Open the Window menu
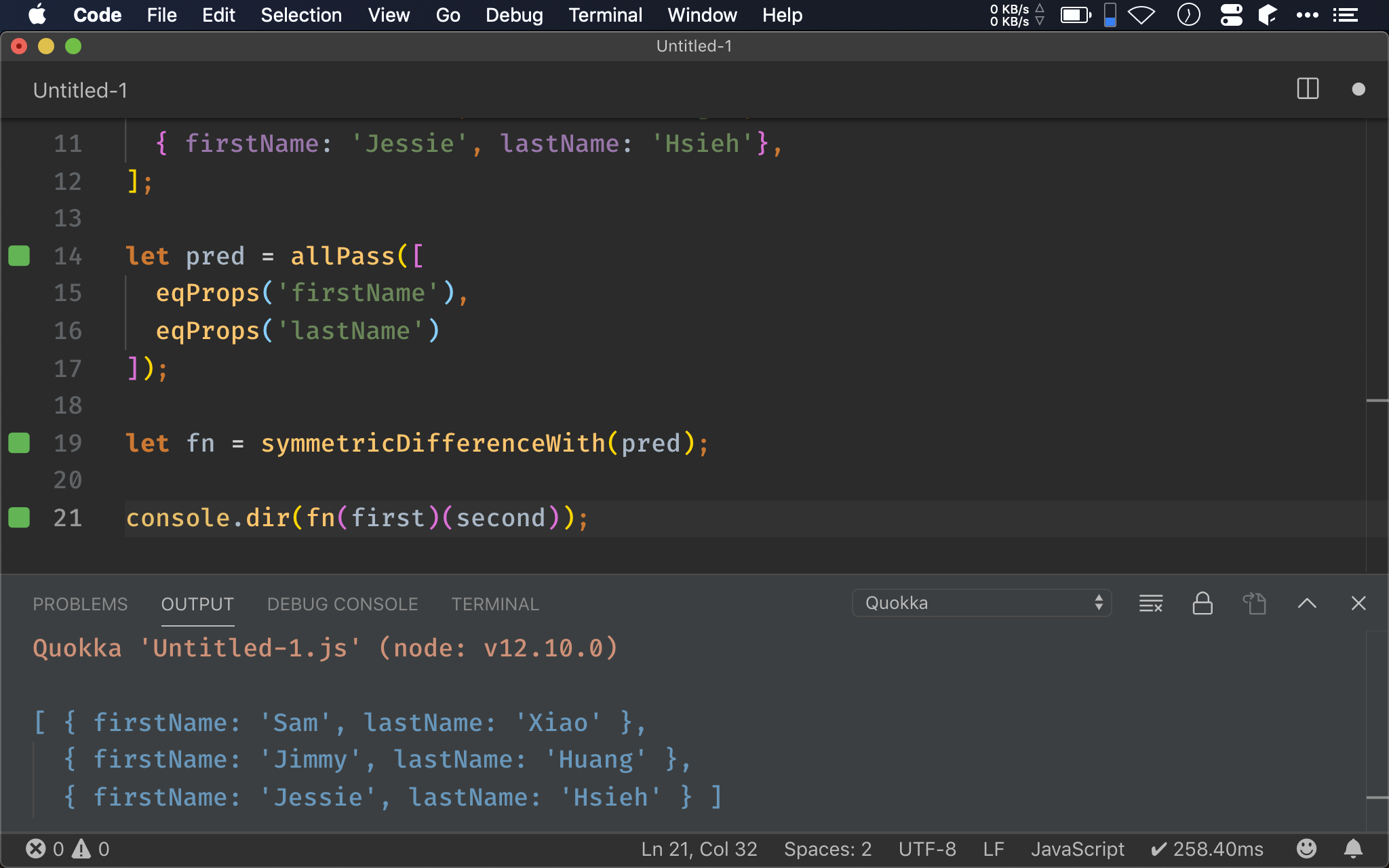This screenshot has height=868, width=1389. tap(702, 15)
